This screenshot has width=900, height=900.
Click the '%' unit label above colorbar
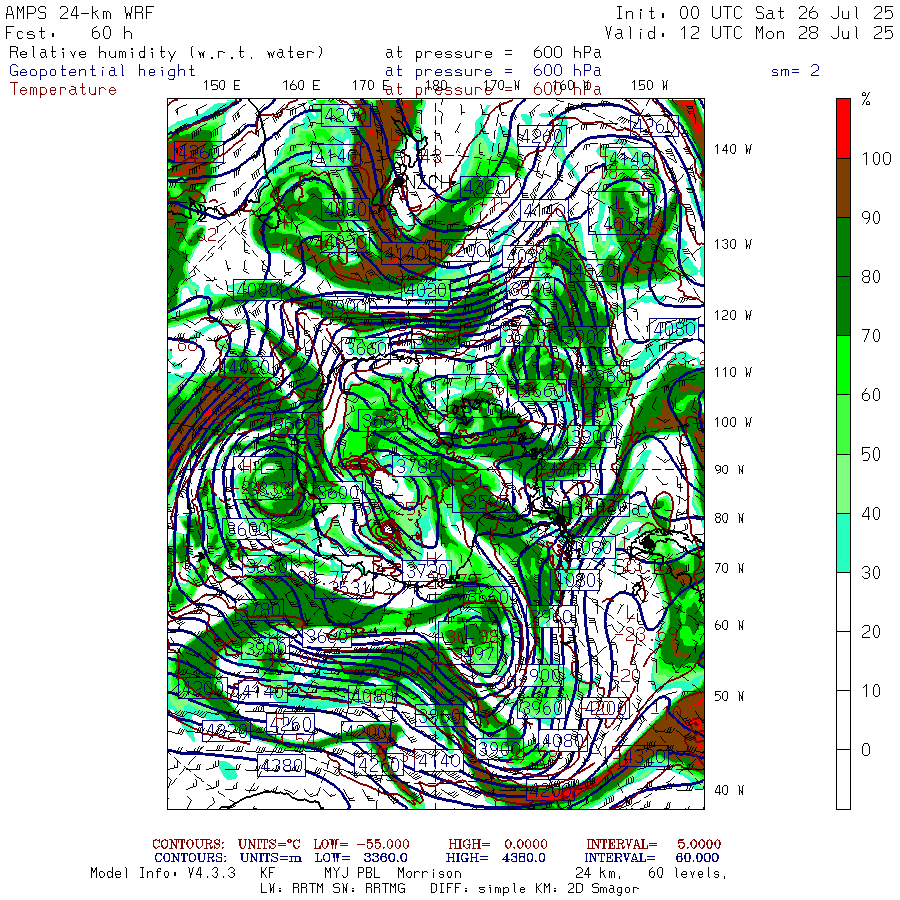coord(866,99)
